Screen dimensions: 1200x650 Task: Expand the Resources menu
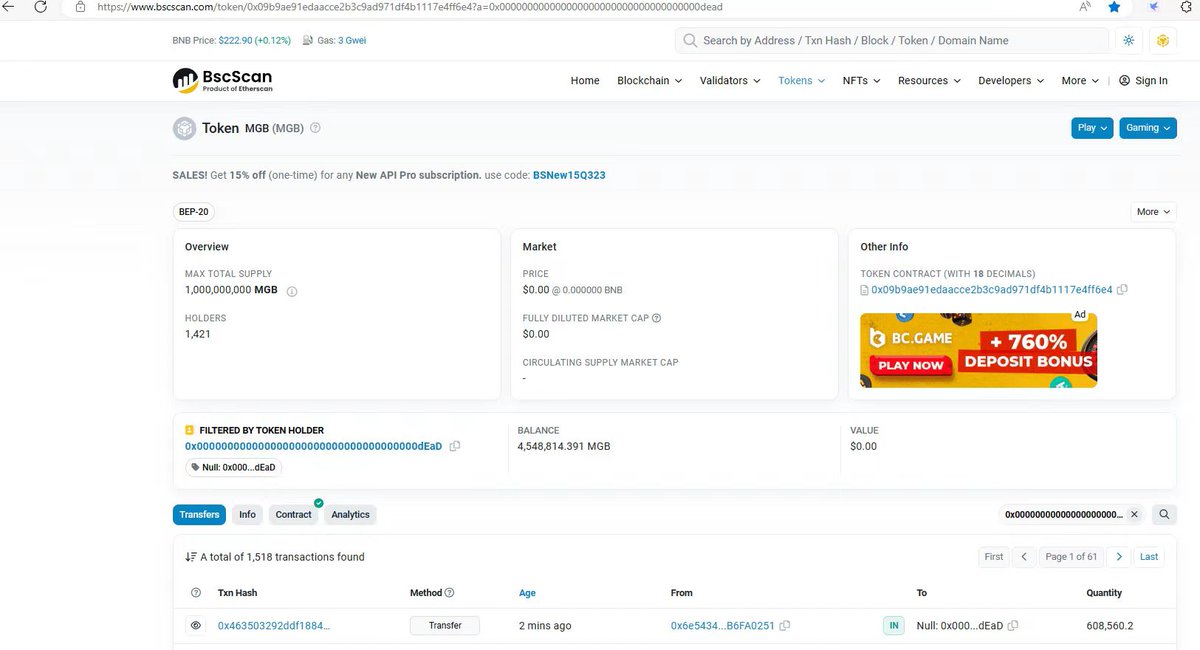(930, 81)
